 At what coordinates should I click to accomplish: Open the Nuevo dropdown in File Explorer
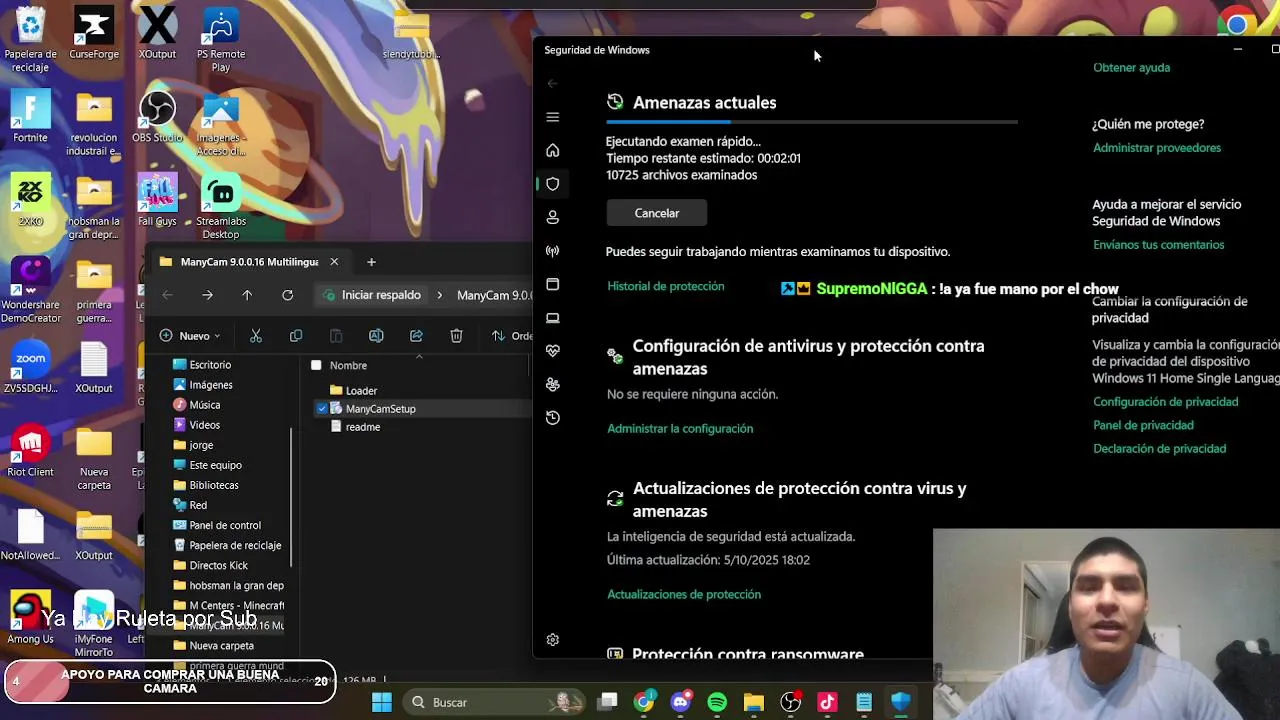190,336
